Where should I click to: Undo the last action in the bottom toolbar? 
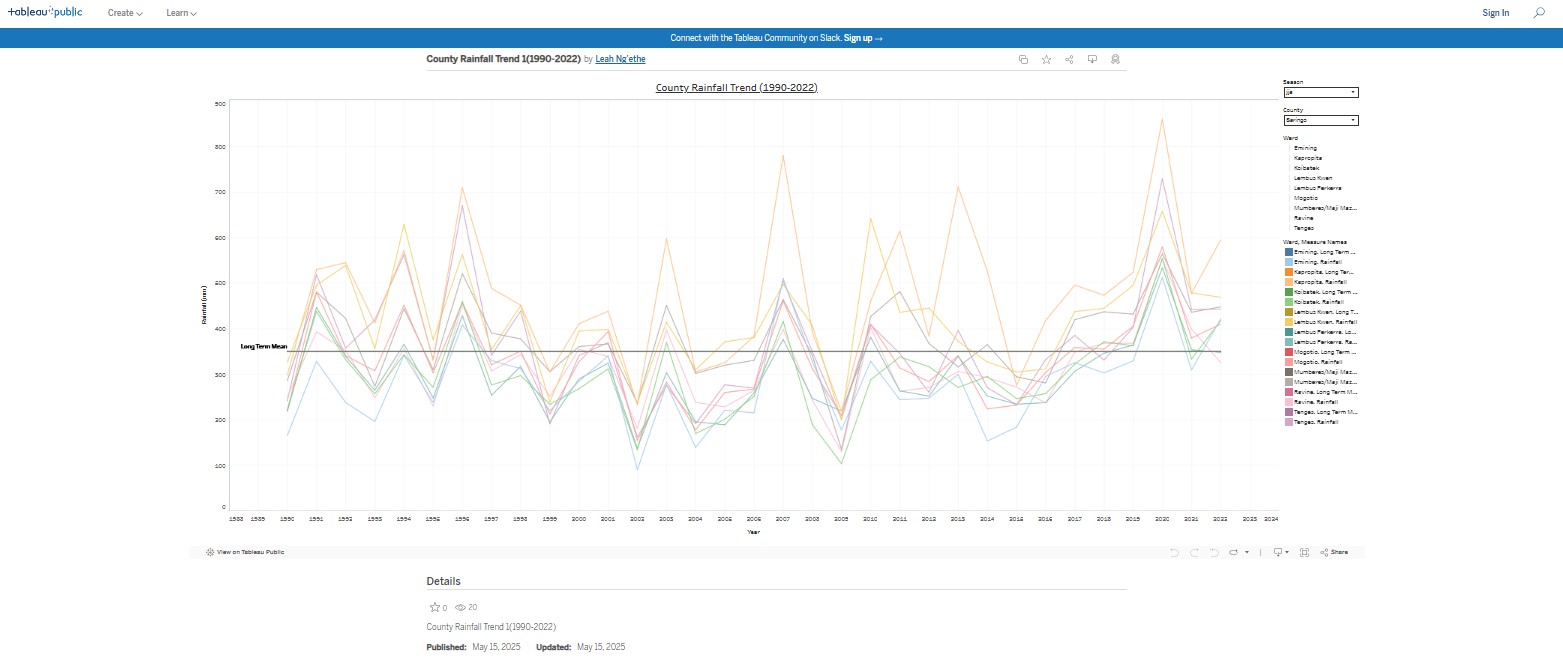[1172, 551]
